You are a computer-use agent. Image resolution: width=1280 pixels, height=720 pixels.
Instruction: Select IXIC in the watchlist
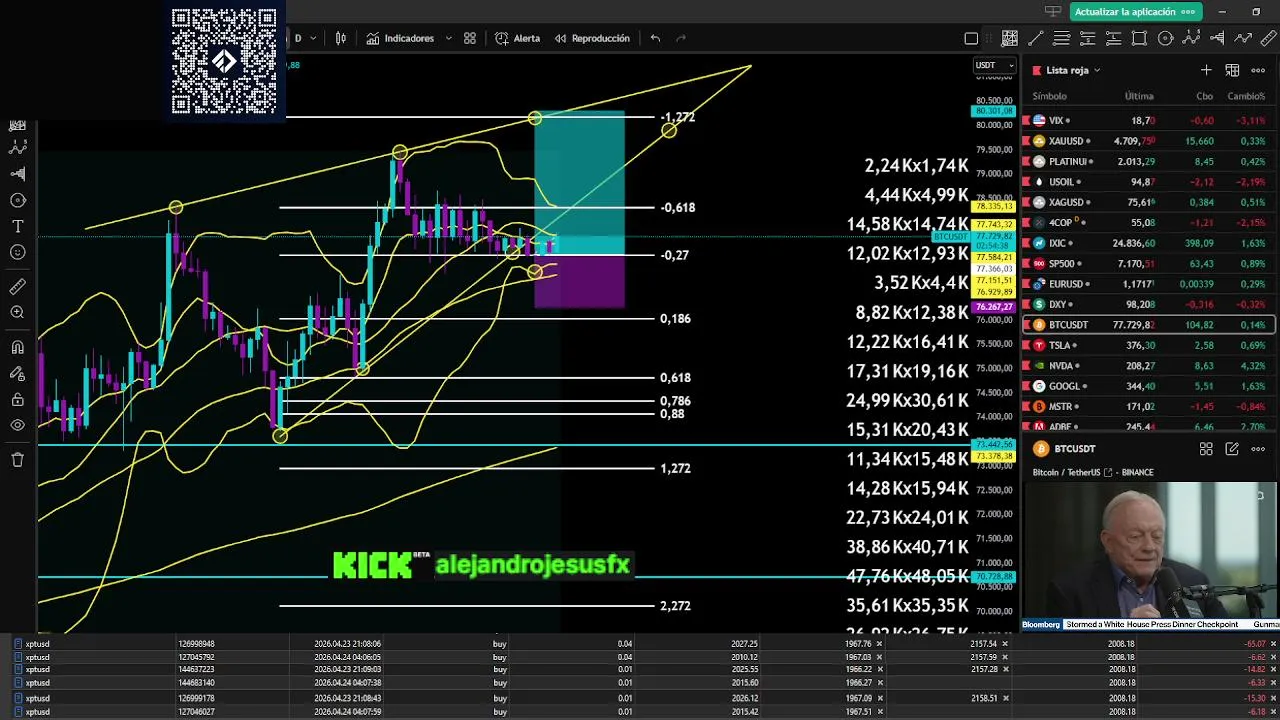click(1149, 243)
